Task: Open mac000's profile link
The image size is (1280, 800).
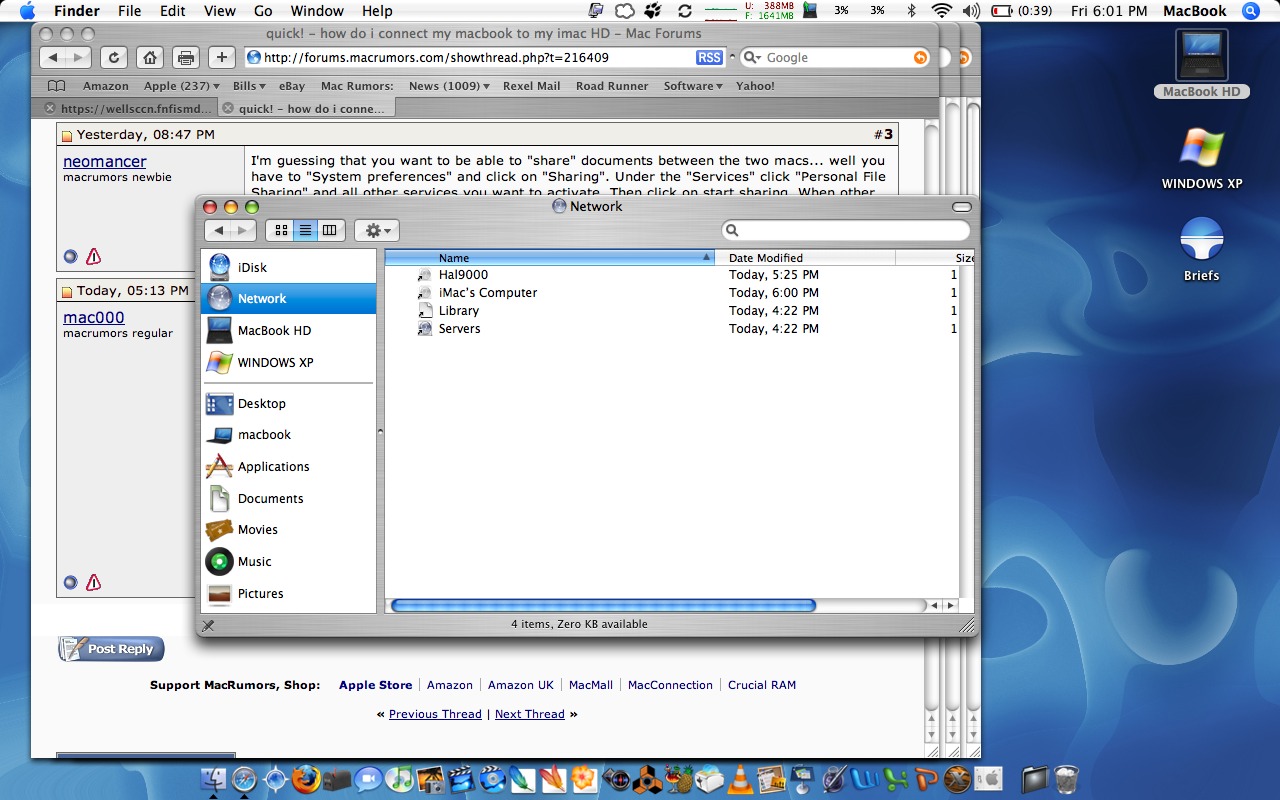Action: pyautogui.click(x=94, y=318)
